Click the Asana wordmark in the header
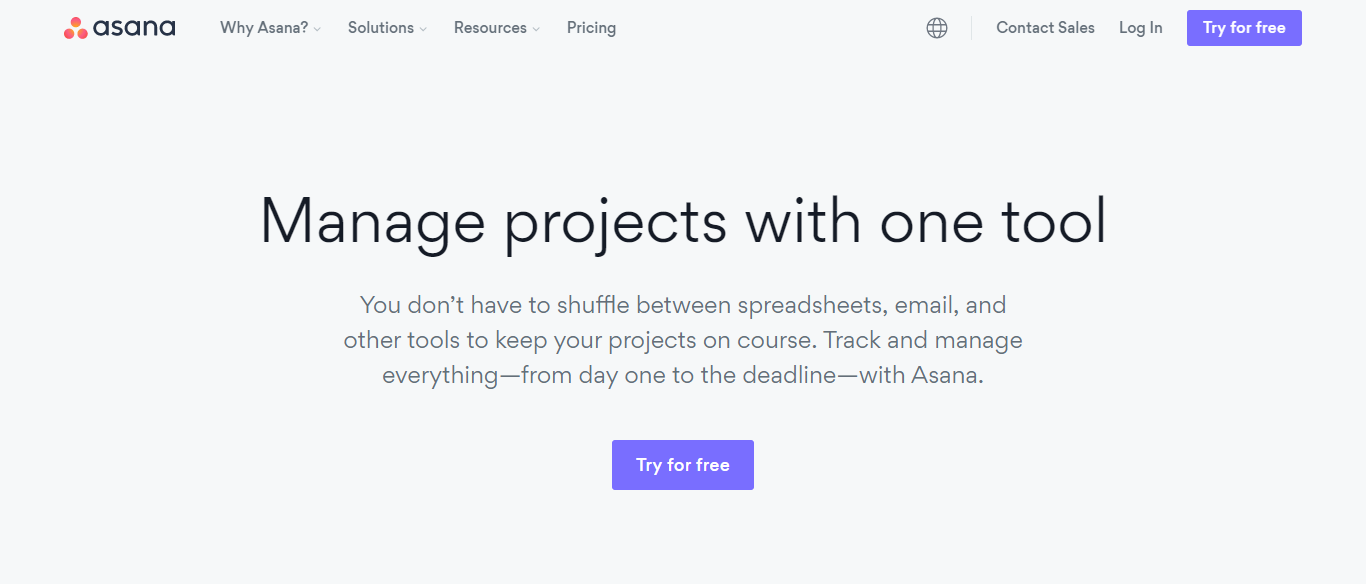The height and width of the screenshot is (584, 1366). tap(135, 27)
